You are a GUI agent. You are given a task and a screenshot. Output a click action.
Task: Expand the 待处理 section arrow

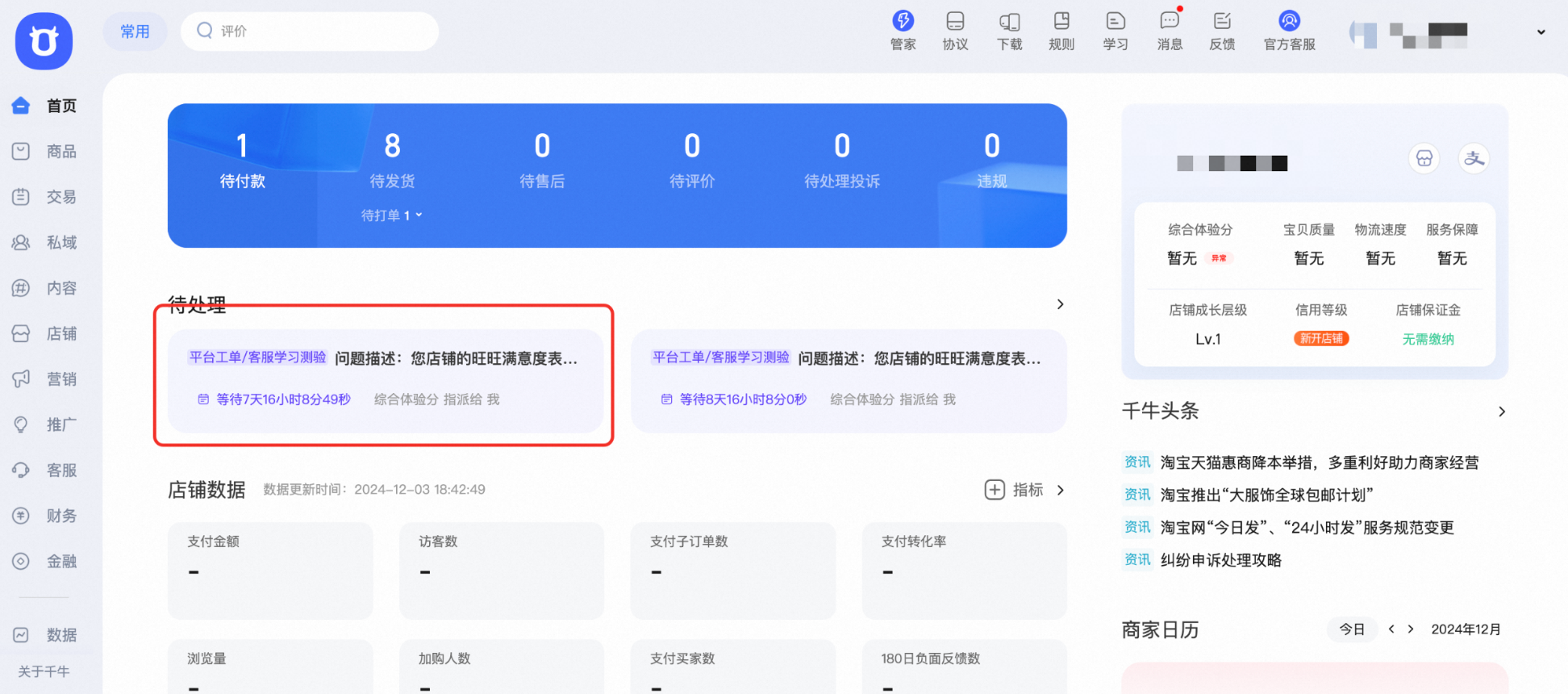point(1060,304)
